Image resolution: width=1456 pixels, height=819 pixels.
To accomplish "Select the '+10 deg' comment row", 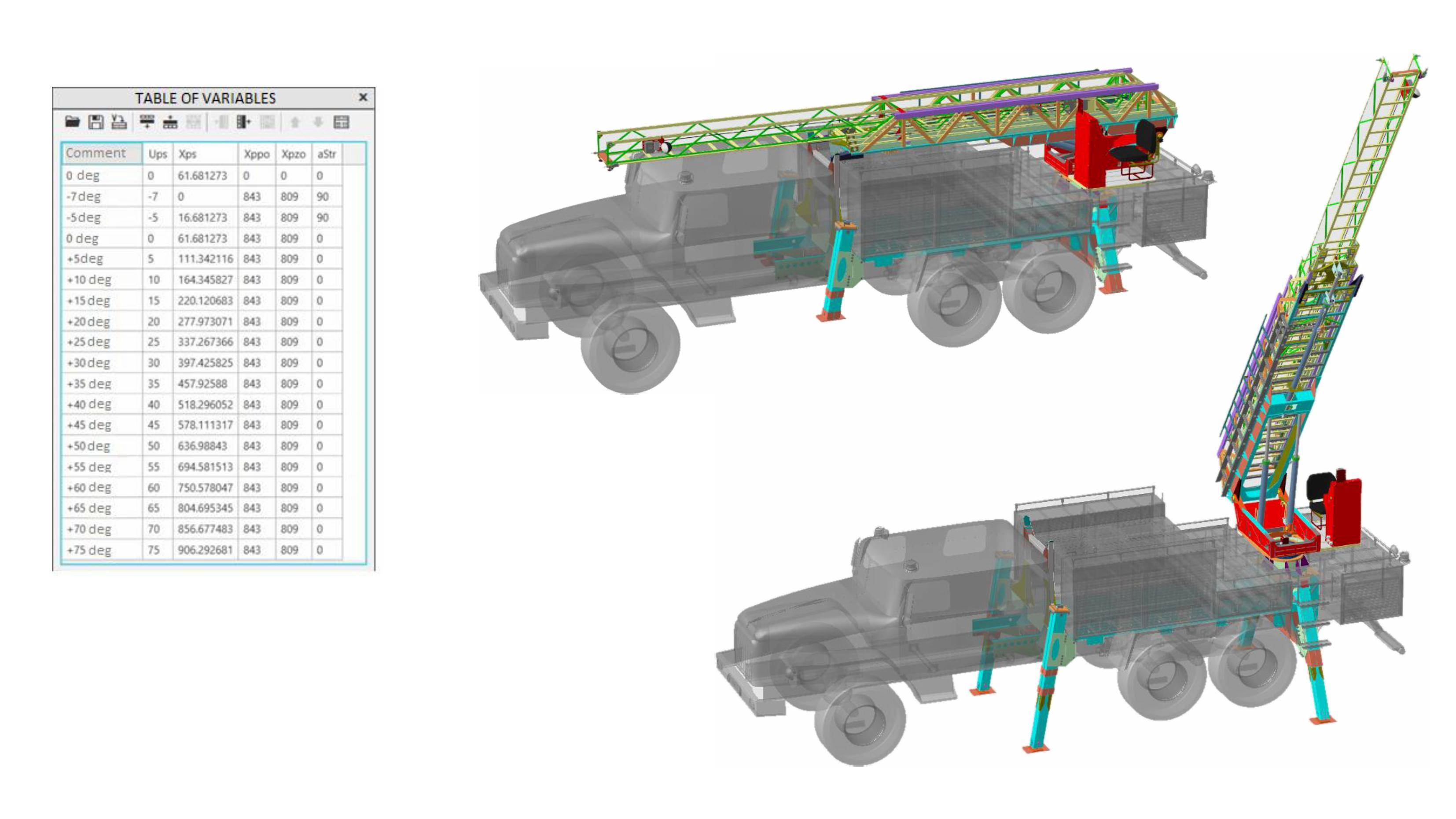I will 102,280.
